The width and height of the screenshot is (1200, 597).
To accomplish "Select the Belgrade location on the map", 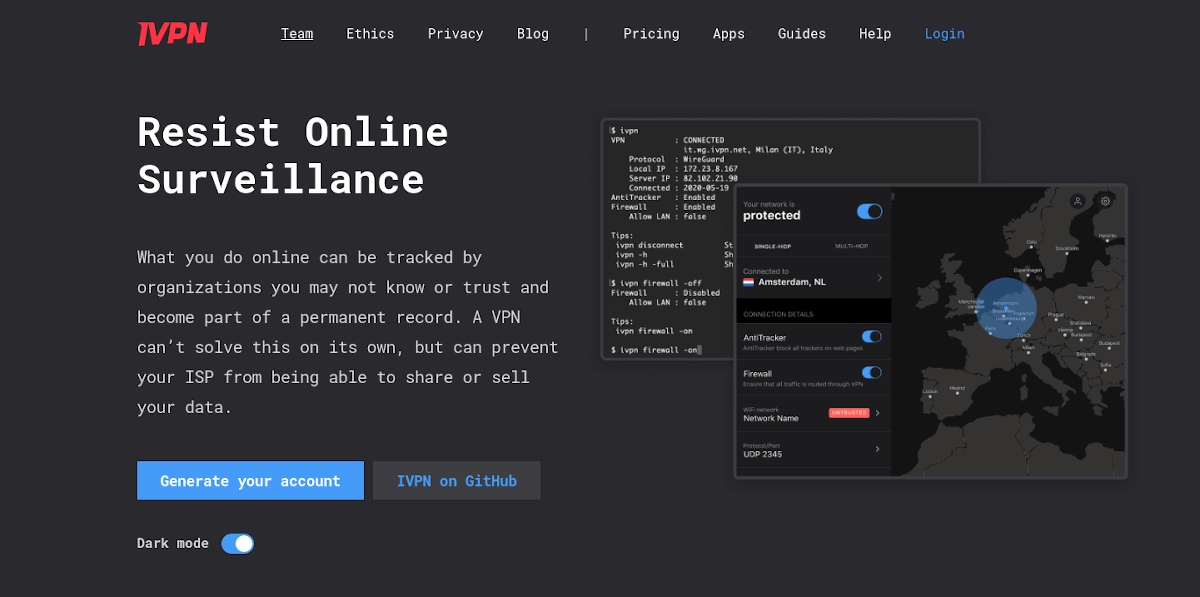I will tap(1086, 355).
